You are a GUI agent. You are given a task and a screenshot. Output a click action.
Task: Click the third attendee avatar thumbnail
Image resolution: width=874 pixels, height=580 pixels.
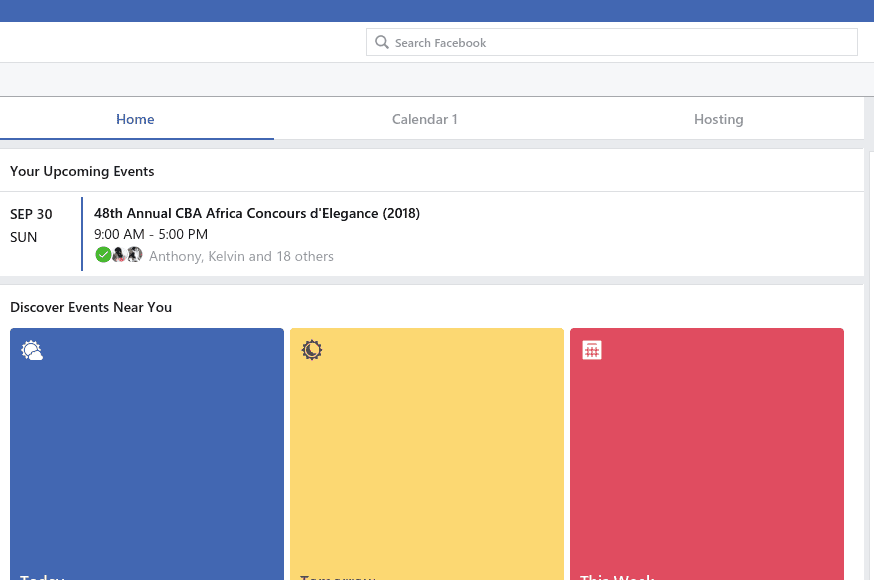point(134,255)
